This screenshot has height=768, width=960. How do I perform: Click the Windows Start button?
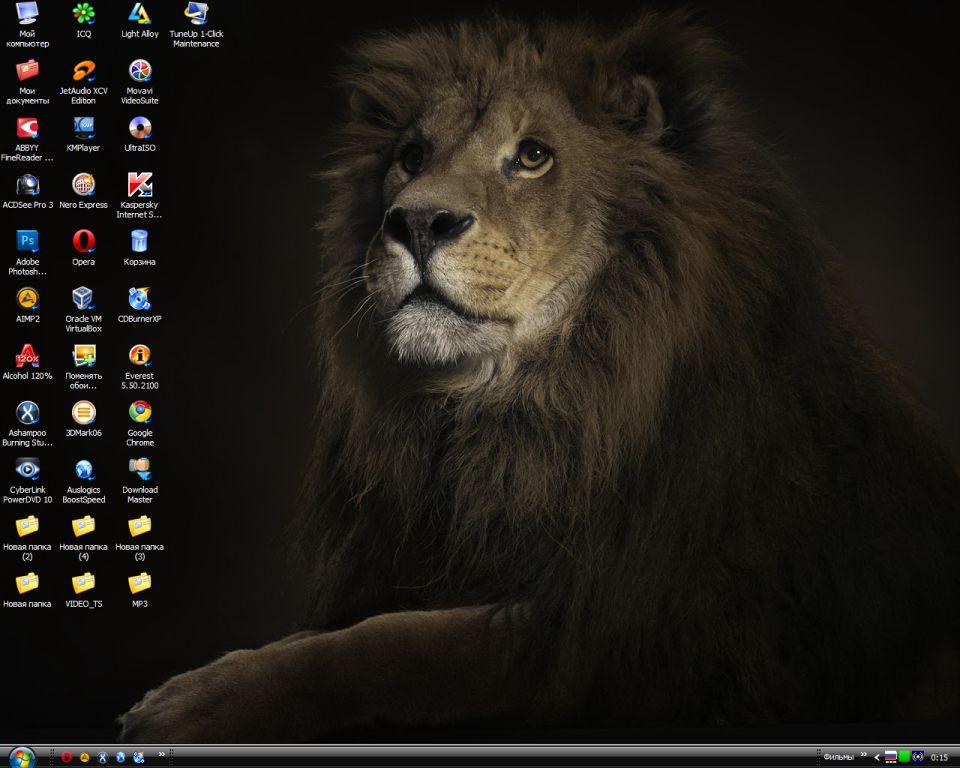(x=21, y=757)
